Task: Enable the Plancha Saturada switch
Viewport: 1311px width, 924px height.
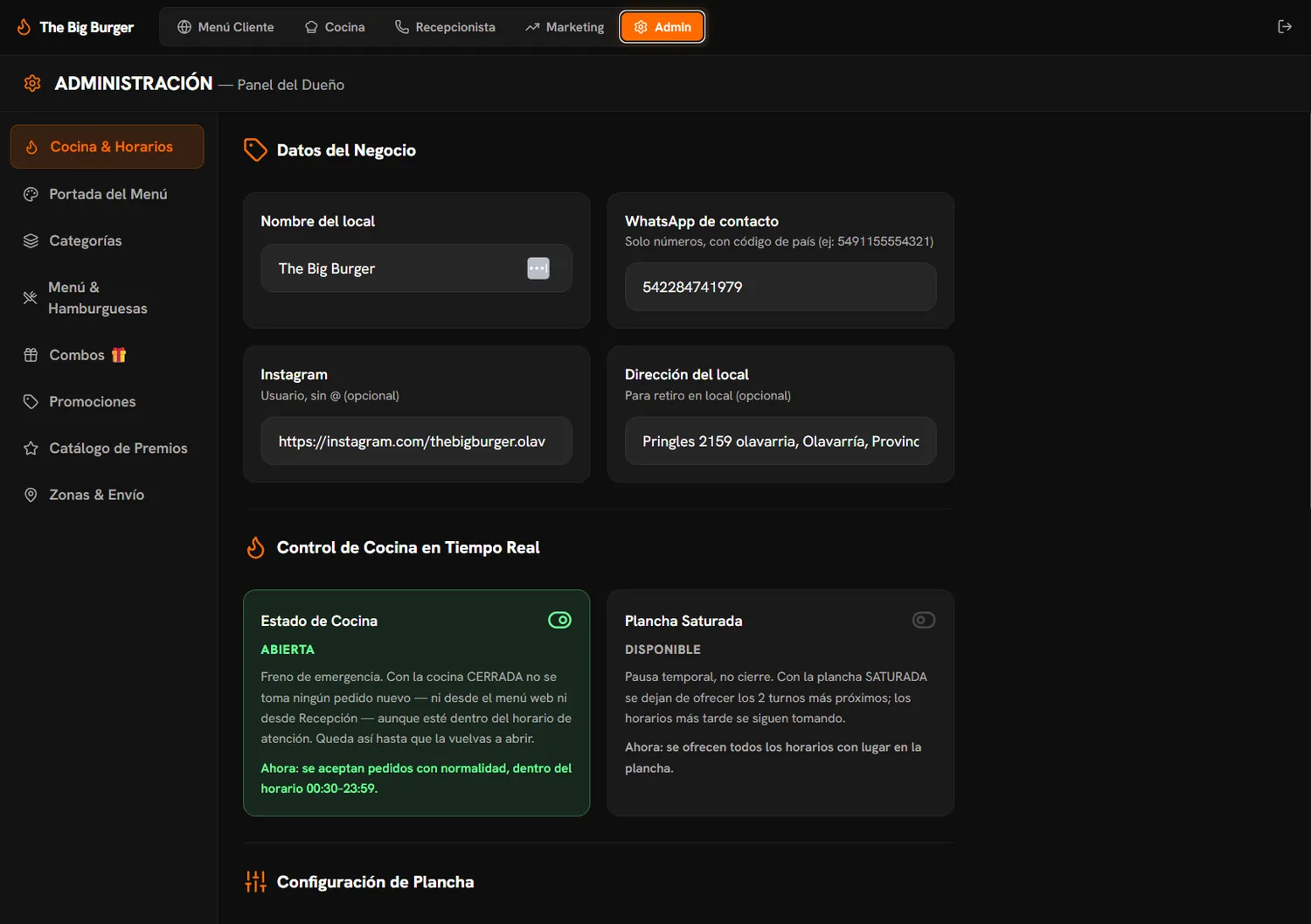Action: pos(924,620)
